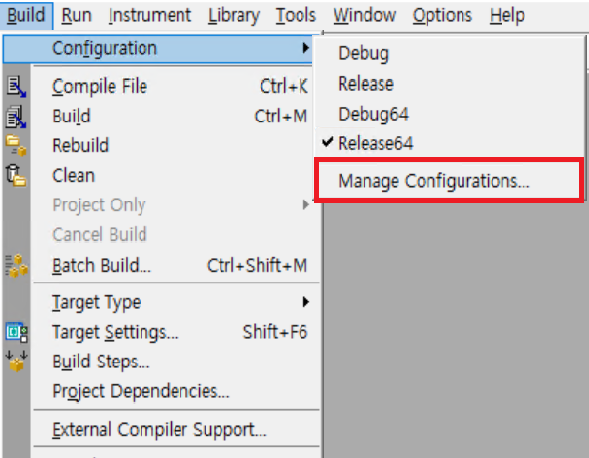
Task: Open Manage Configurations dialog
Action: tap(449, 181)
